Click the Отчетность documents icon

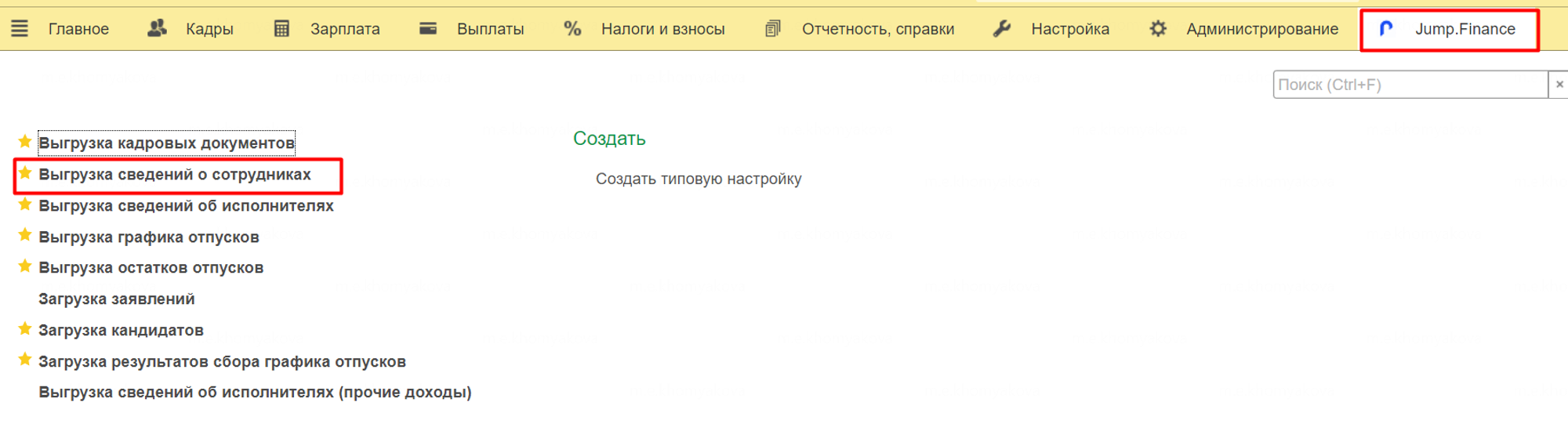(x=773, y=29)
